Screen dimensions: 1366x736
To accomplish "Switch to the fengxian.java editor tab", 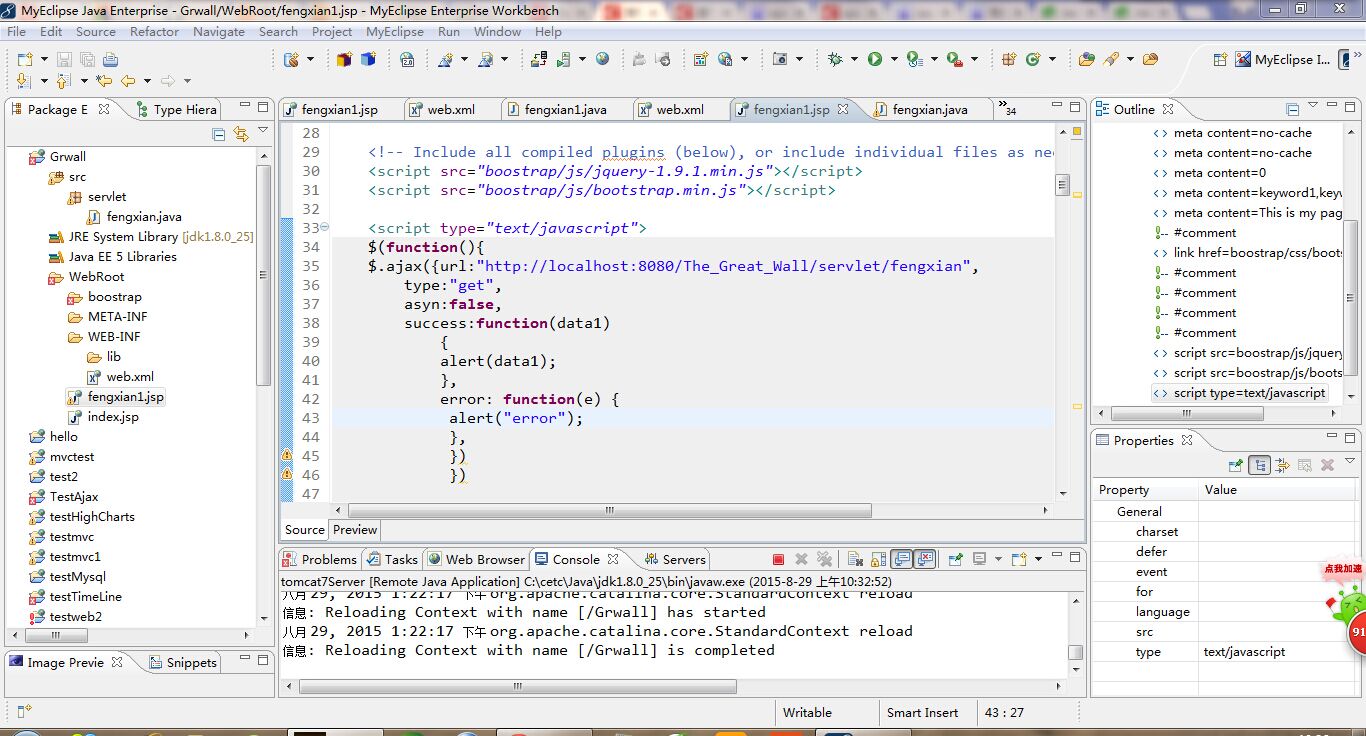I will [x=928, y=109].
